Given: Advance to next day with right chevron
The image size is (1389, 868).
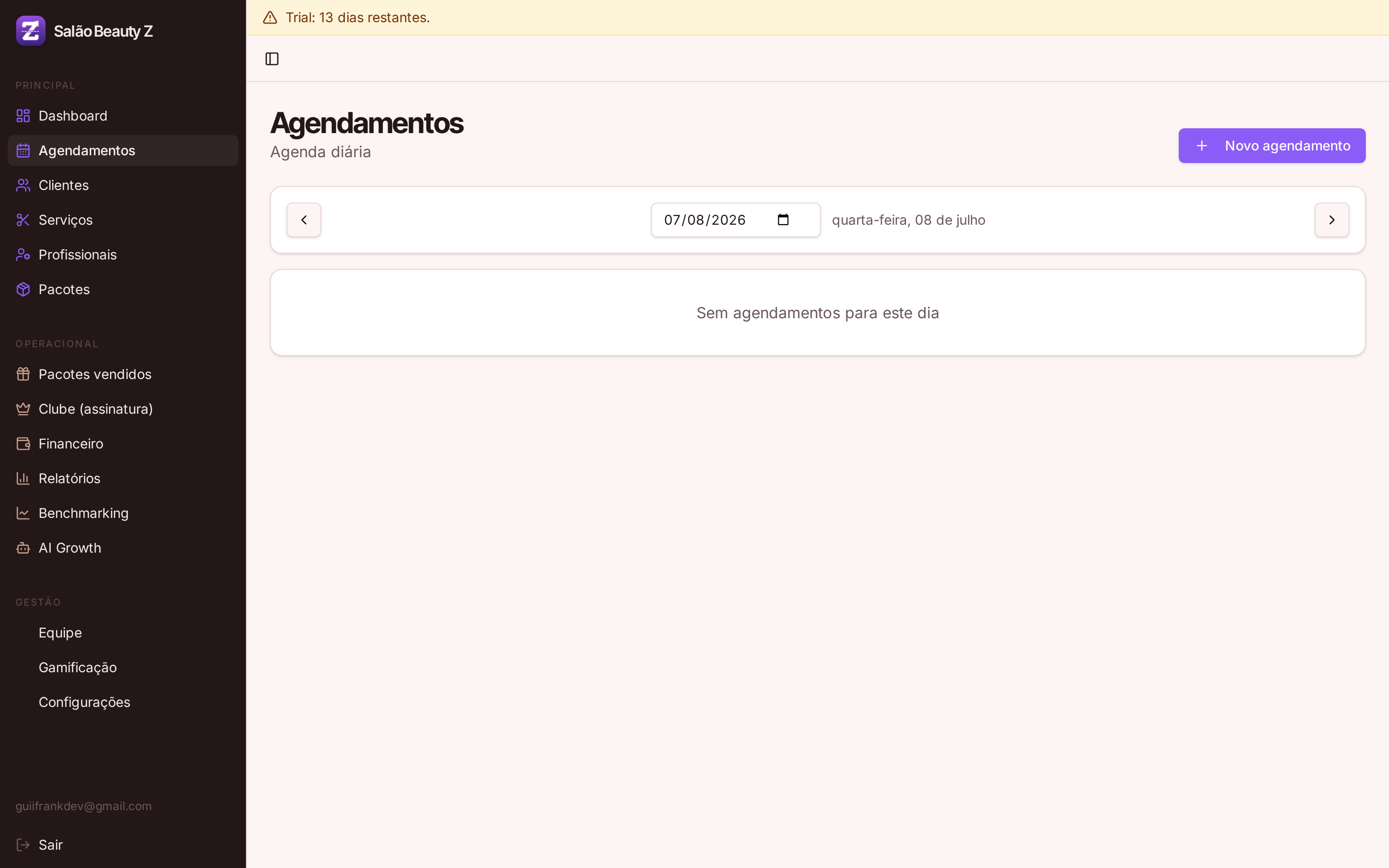Looking at the screenshot, I should click(x=1332, y=220).
